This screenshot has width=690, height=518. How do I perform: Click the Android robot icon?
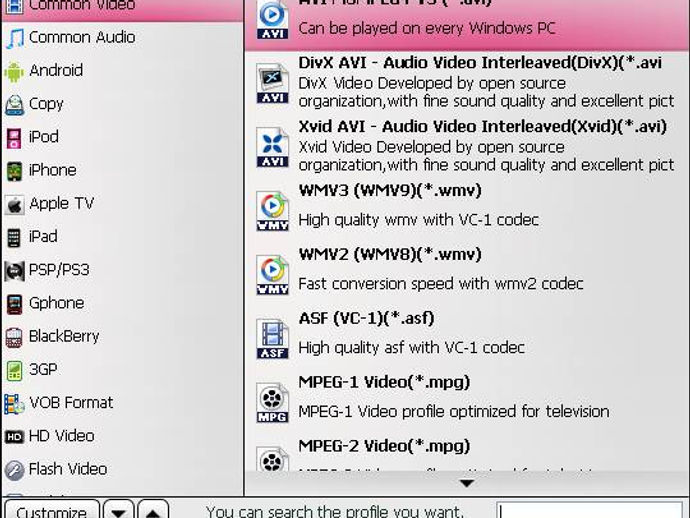point(15,71)
